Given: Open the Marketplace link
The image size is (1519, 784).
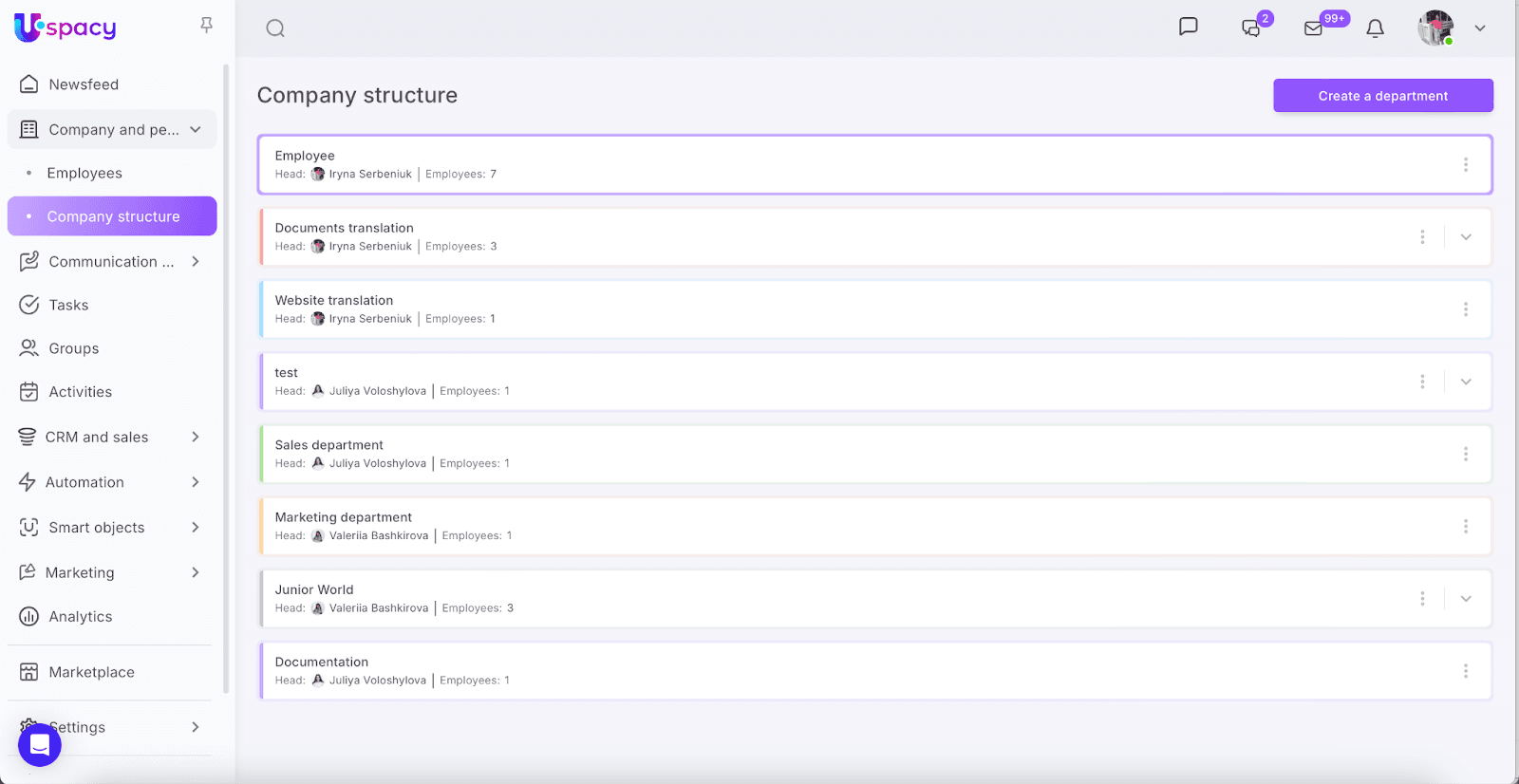Looking at the screenshot, I should pyautogui.click(x=91, y=672).
